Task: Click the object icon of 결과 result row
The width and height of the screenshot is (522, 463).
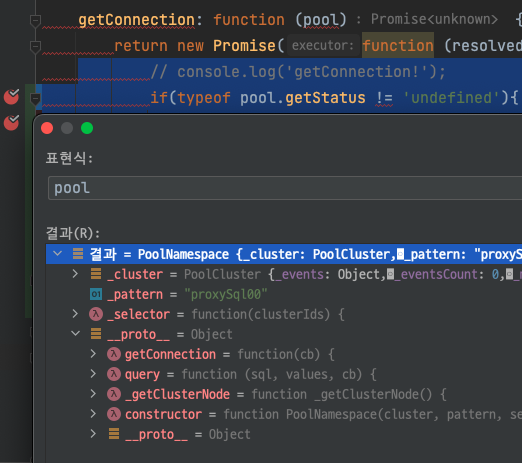Action: [78, 254]
